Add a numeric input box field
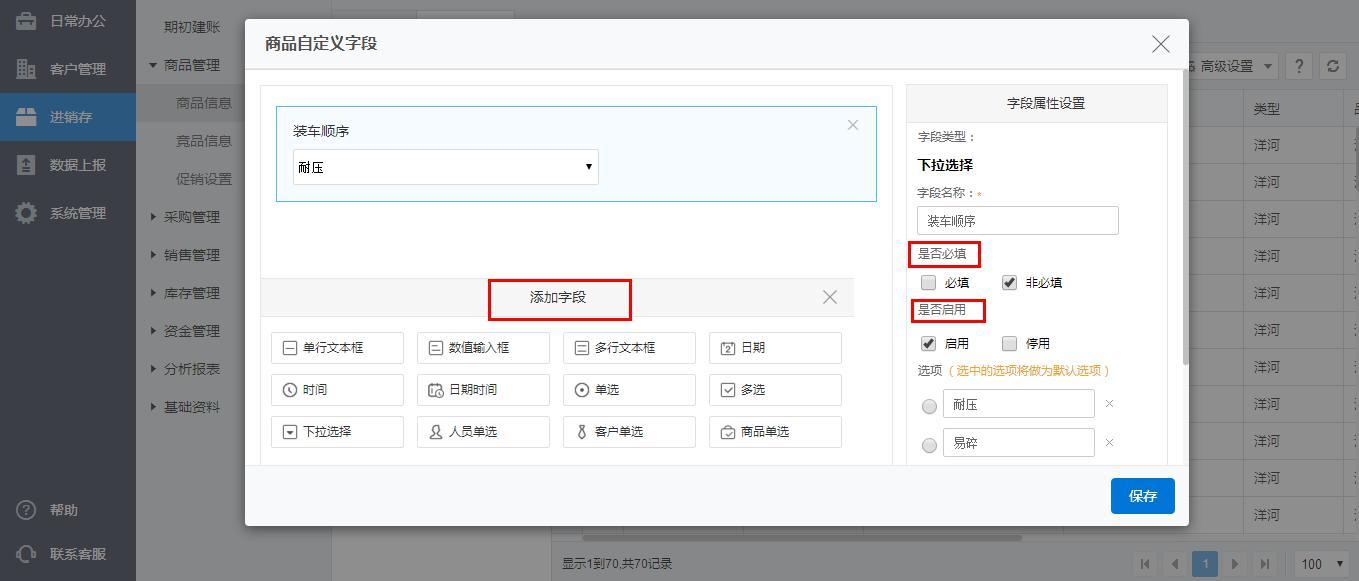 click(483, 348)
